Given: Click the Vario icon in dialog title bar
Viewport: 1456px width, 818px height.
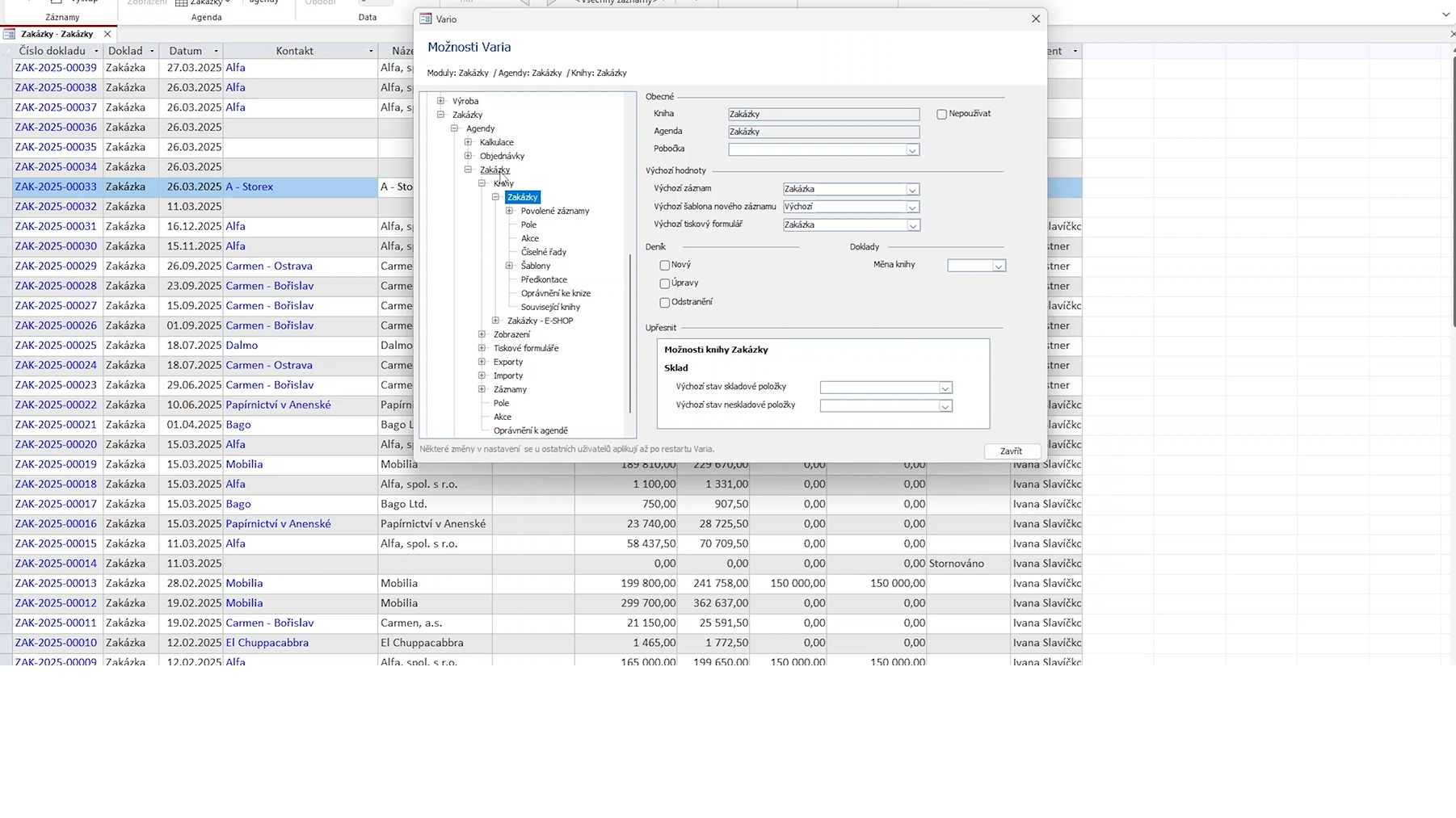Looking at the screenshot, I should pos(426,19).
